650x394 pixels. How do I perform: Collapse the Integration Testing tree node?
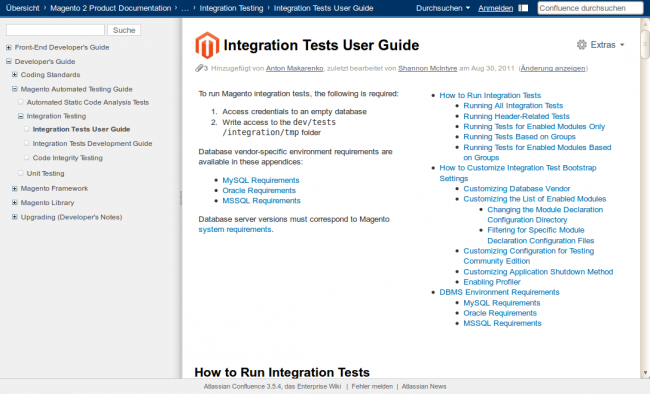20,116
